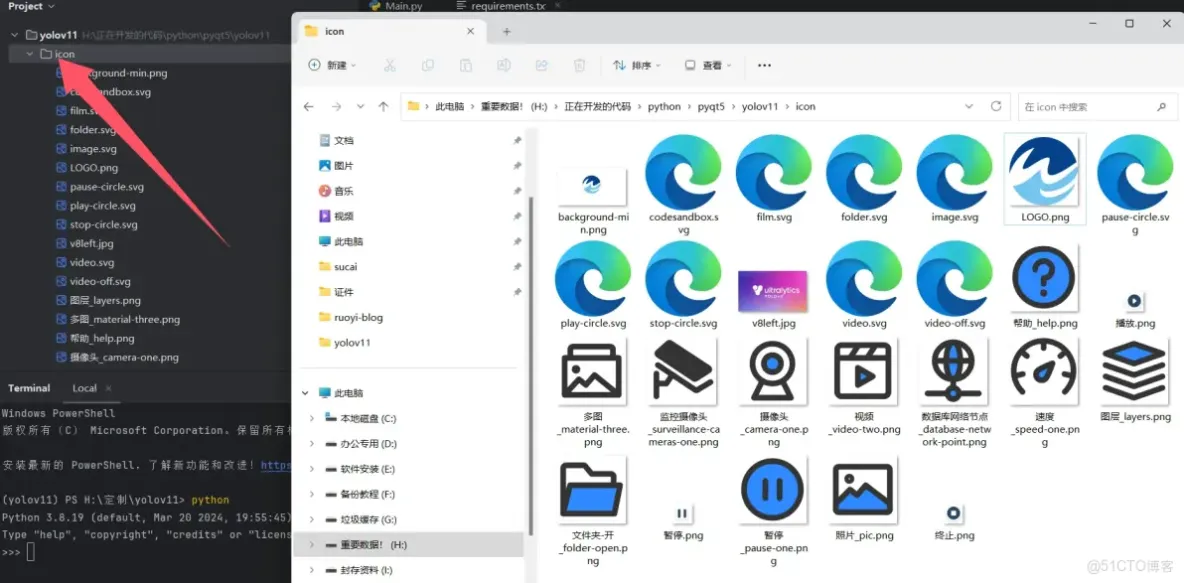Select the video-off.svg file icon
The width and height of the screenshot is (1184, 583).
(x=955, y=279)
